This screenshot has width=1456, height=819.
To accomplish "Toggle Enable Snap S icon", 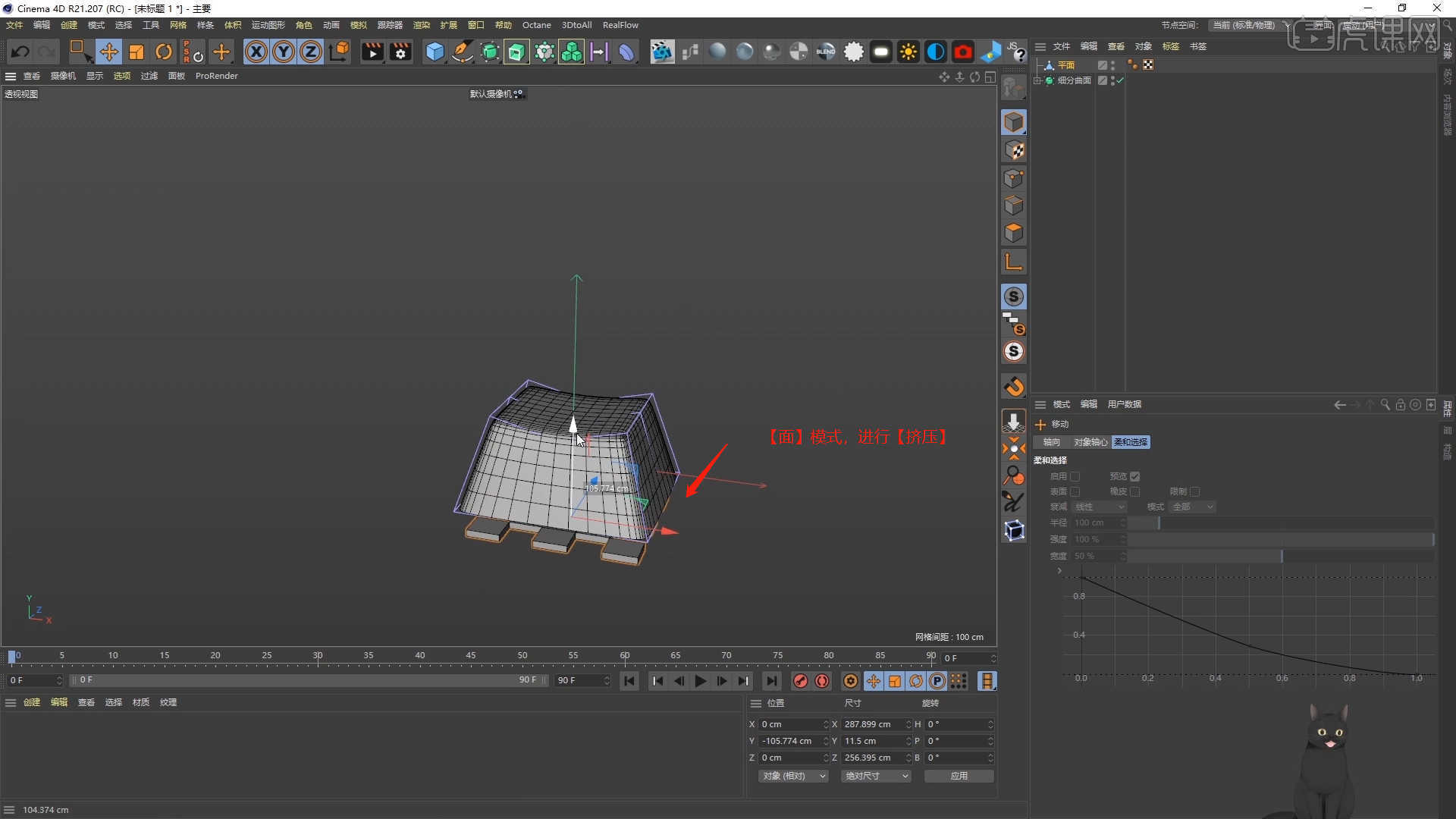I will (1014, 297).
